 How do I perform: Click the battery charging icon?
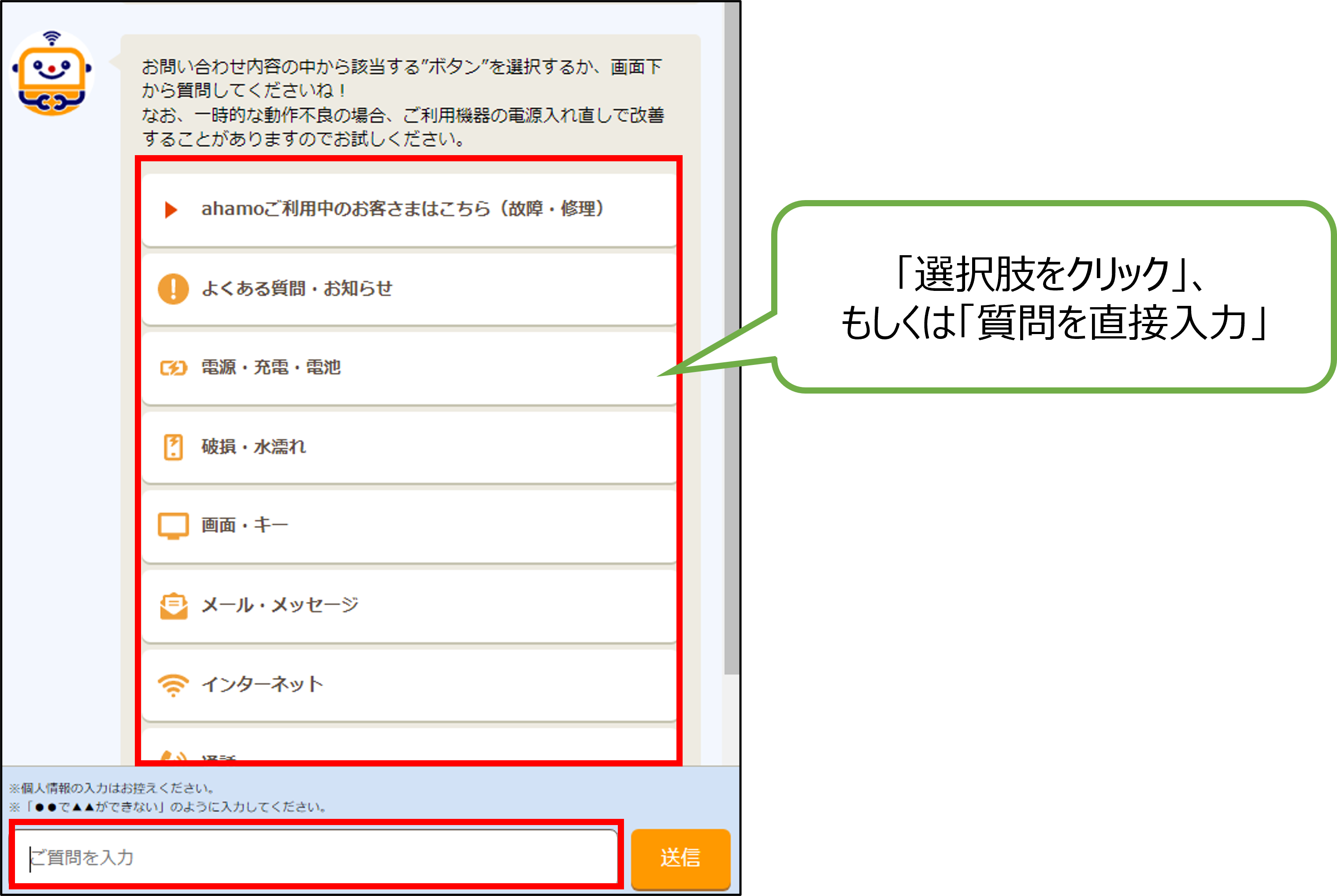[x=173, y=368]
